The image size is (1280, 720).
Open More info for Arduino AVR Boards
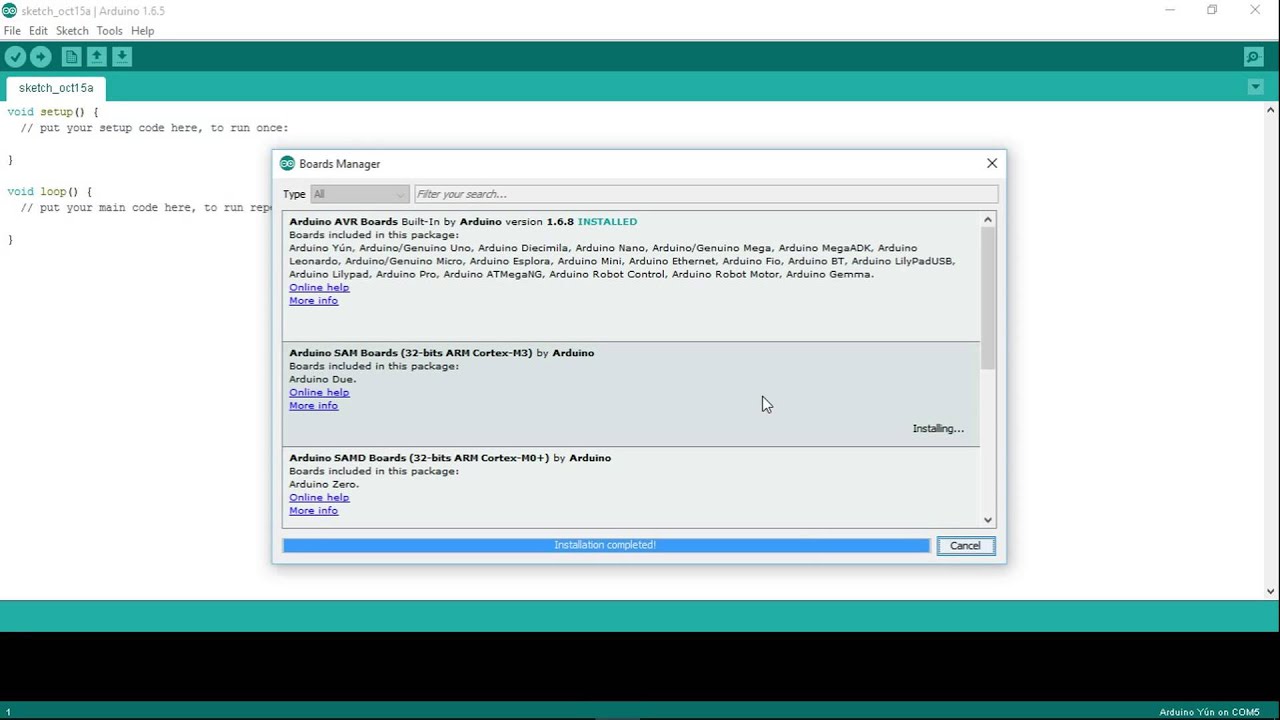314,300
